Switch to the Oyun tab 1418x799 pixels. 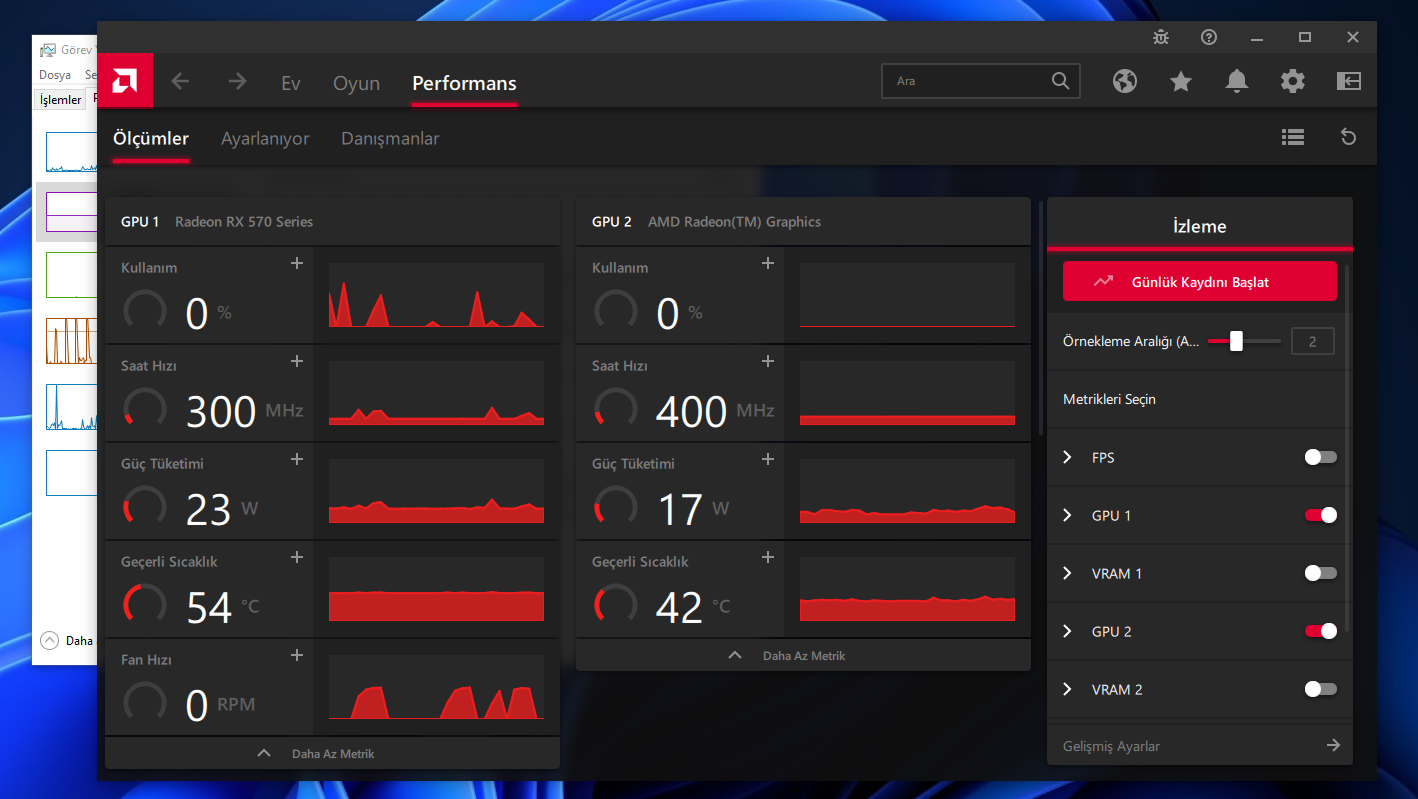357,83
